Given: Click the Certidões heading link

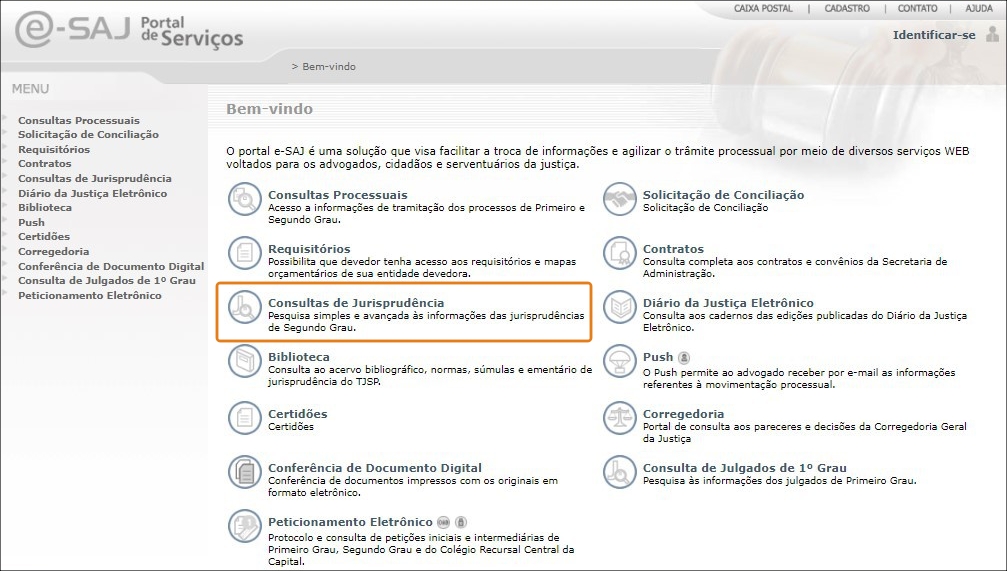Looking at the screenshot, I should pyautogui.click(x=297, y=414).
